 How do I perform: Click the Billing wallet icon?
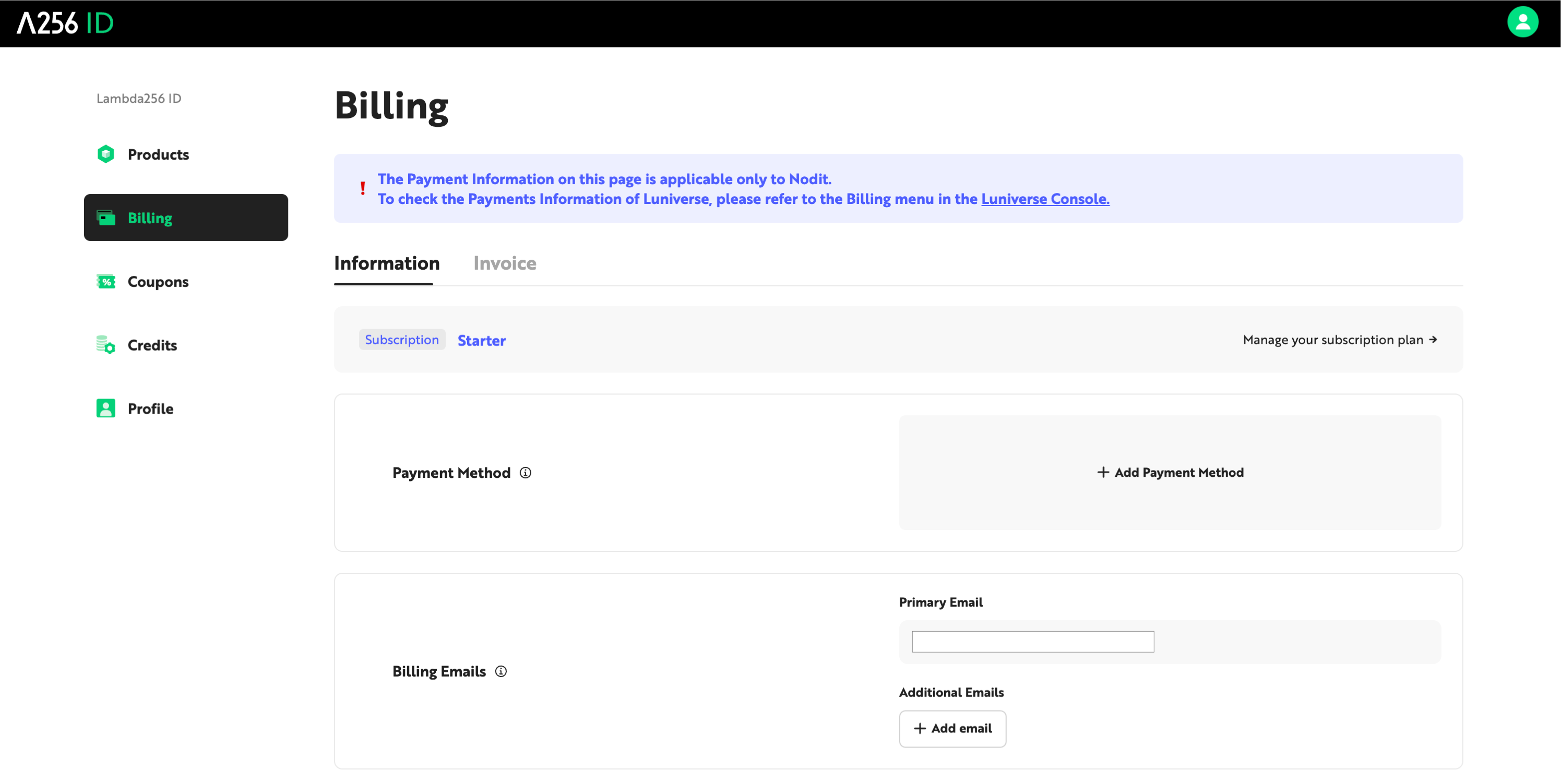tap(106, 218)
